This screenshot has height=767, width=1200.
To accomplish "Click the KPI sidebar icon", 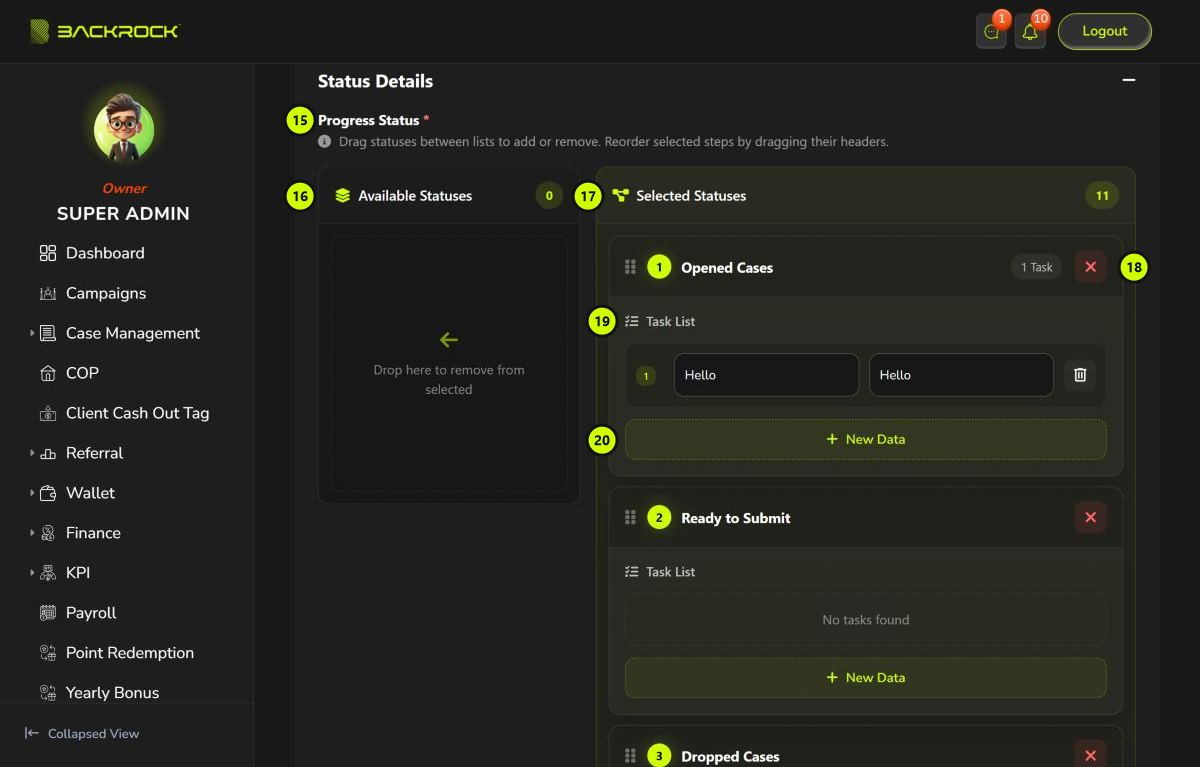I will pyautogui.click(x=48, y=573).
